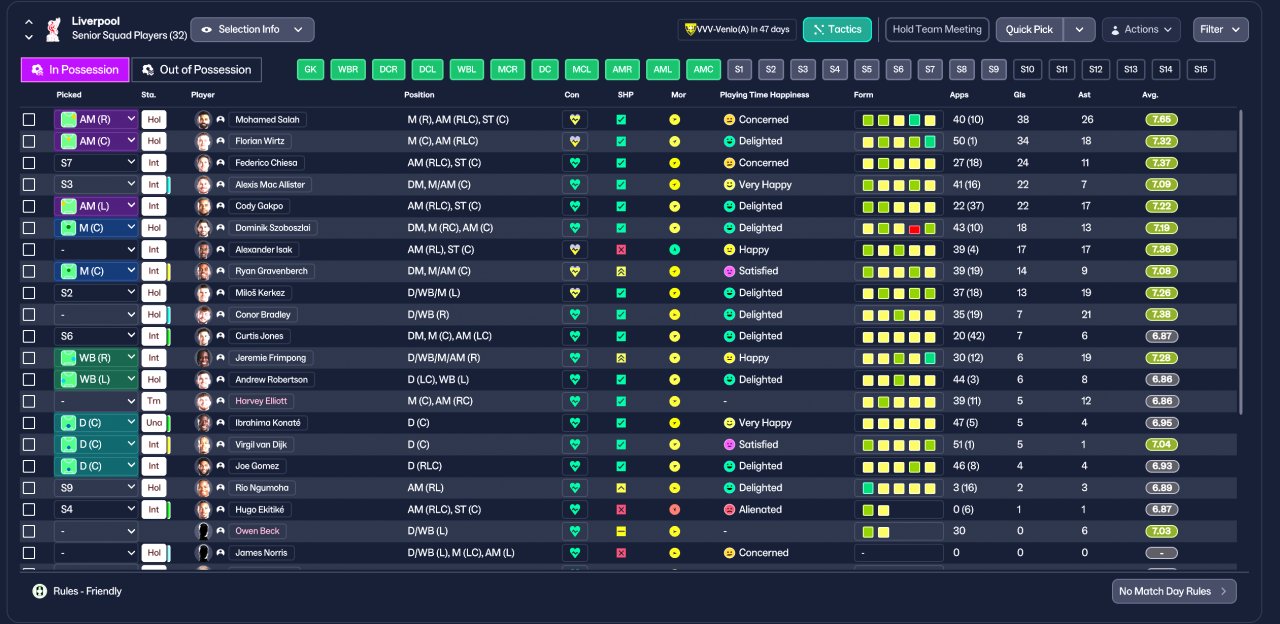The width and height of the screenshot is (1280, 624).
Task: Tick the checkbox for Andrew Robertson
Action: tap(29, 379)
